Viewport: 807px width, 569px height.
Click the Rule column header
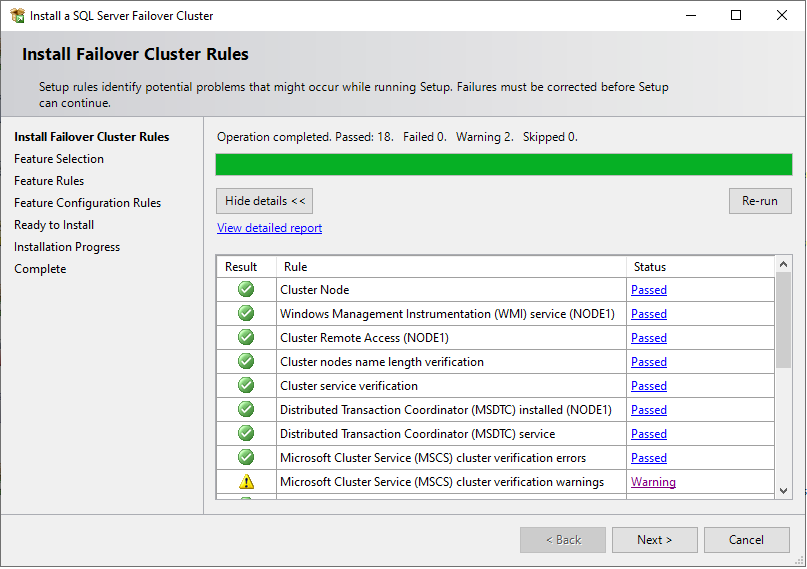(x=451, y=267)
